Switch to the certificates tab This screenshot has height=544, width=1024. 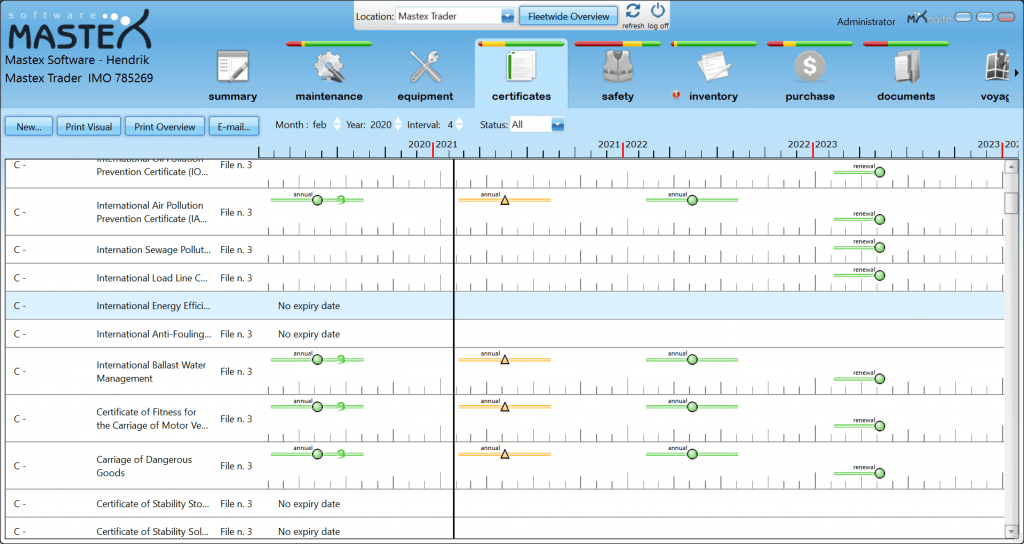521,72
